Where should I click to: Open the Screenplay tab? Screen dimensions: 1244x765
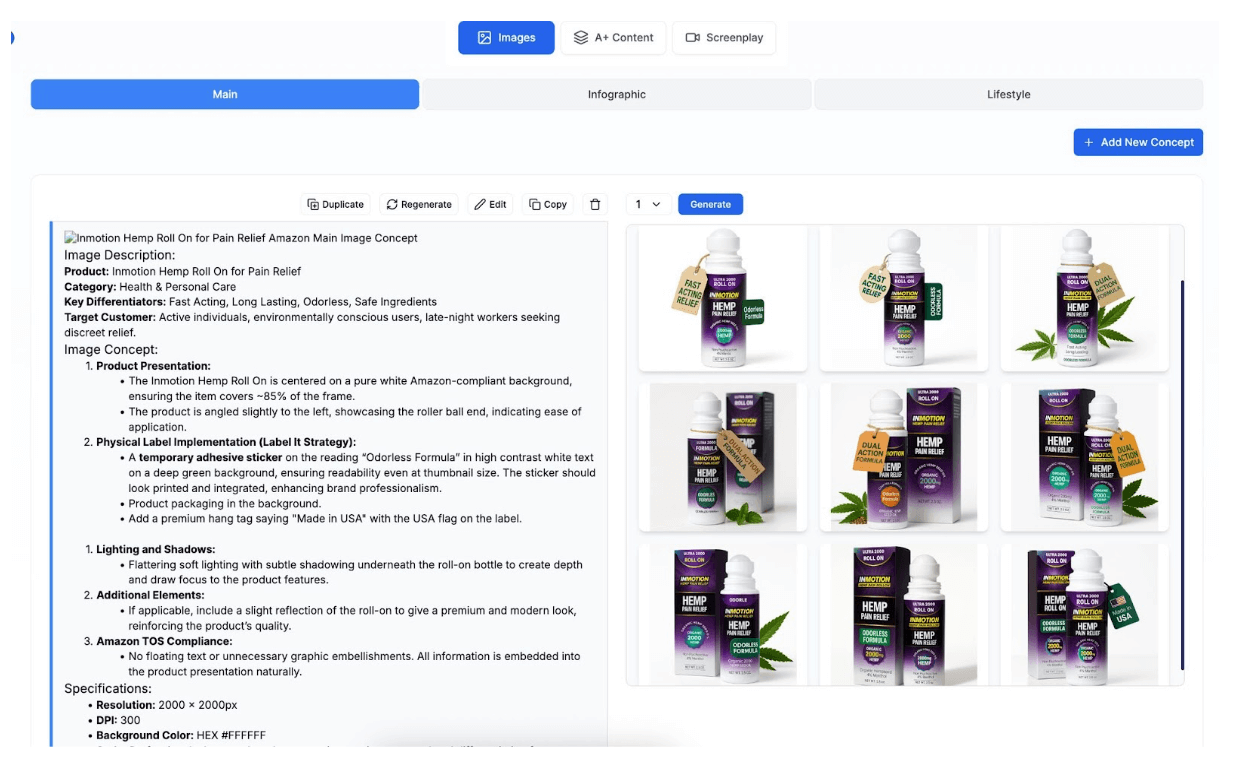[724, 38]
